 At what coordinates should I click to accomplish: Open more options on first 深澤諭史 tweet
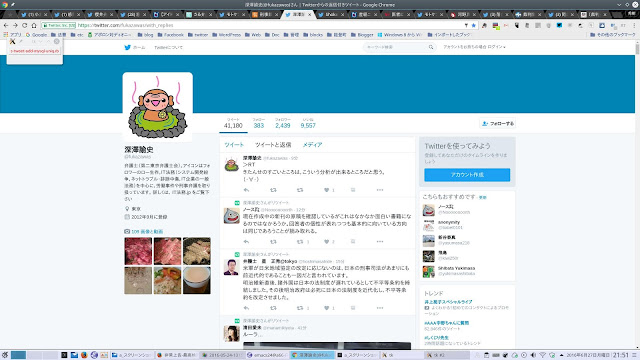tap(380, 190)
